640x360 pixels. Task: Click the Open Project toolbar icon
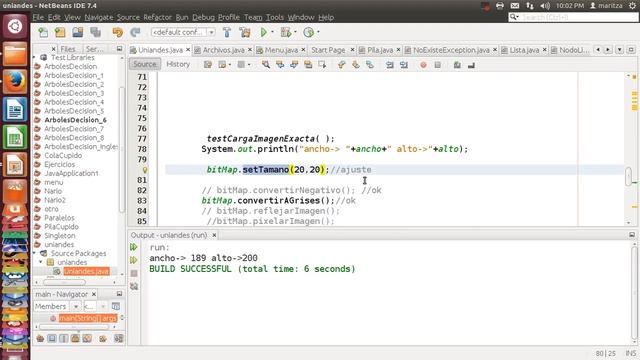[78, 32]
